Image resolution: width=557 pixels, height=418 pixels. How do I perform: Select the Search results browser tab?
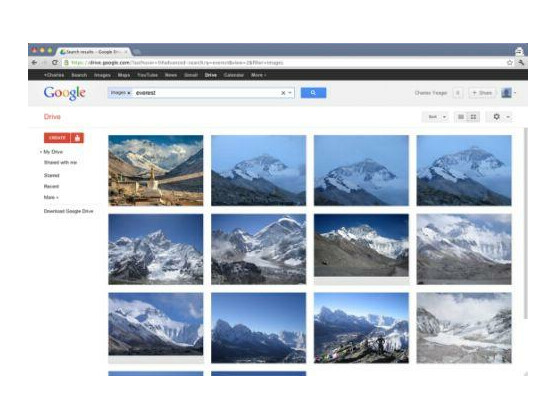[x=93, y=51]
